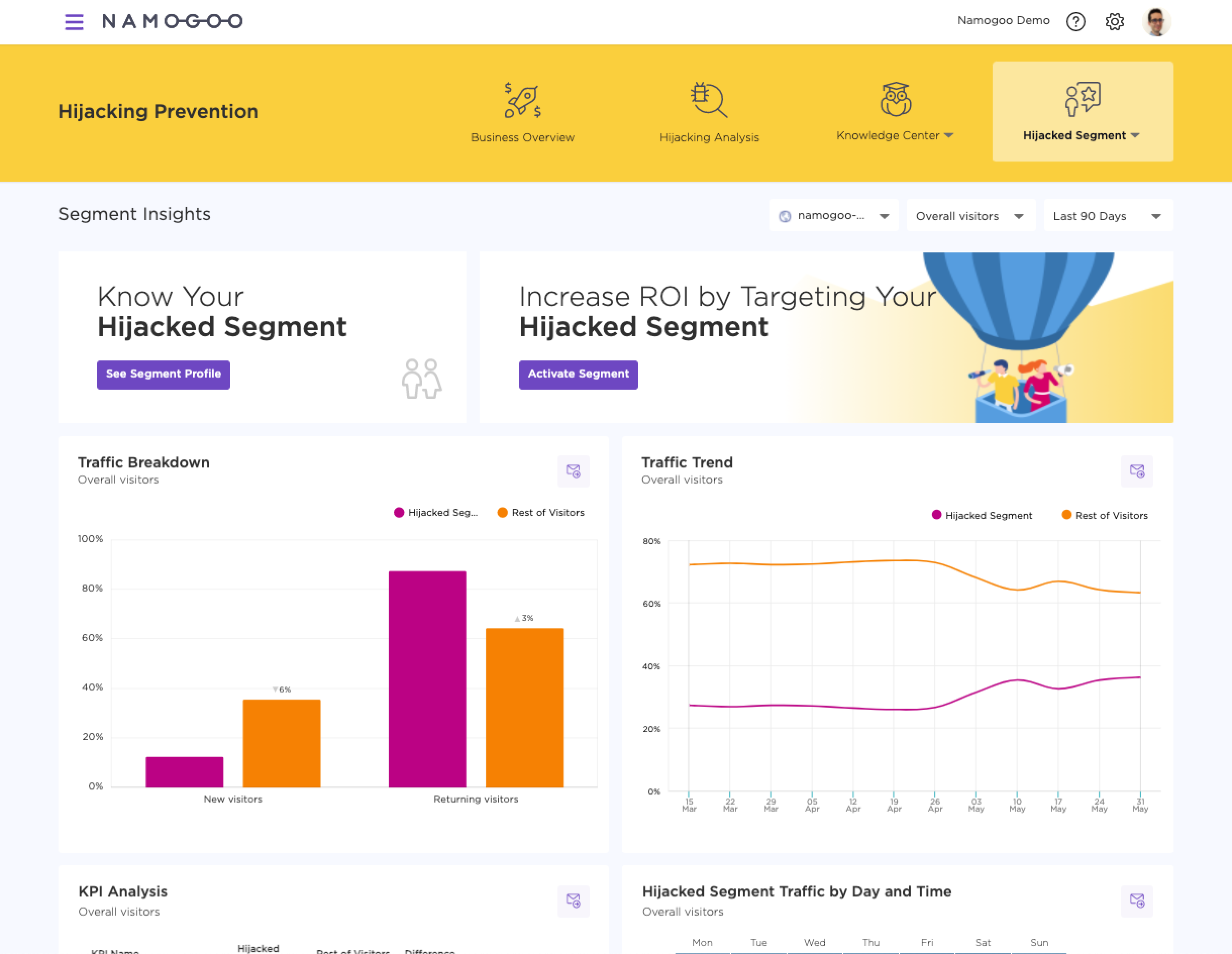Toggle Rest of Visitors legend in Traffic Breakdown

tap(541, 512)
